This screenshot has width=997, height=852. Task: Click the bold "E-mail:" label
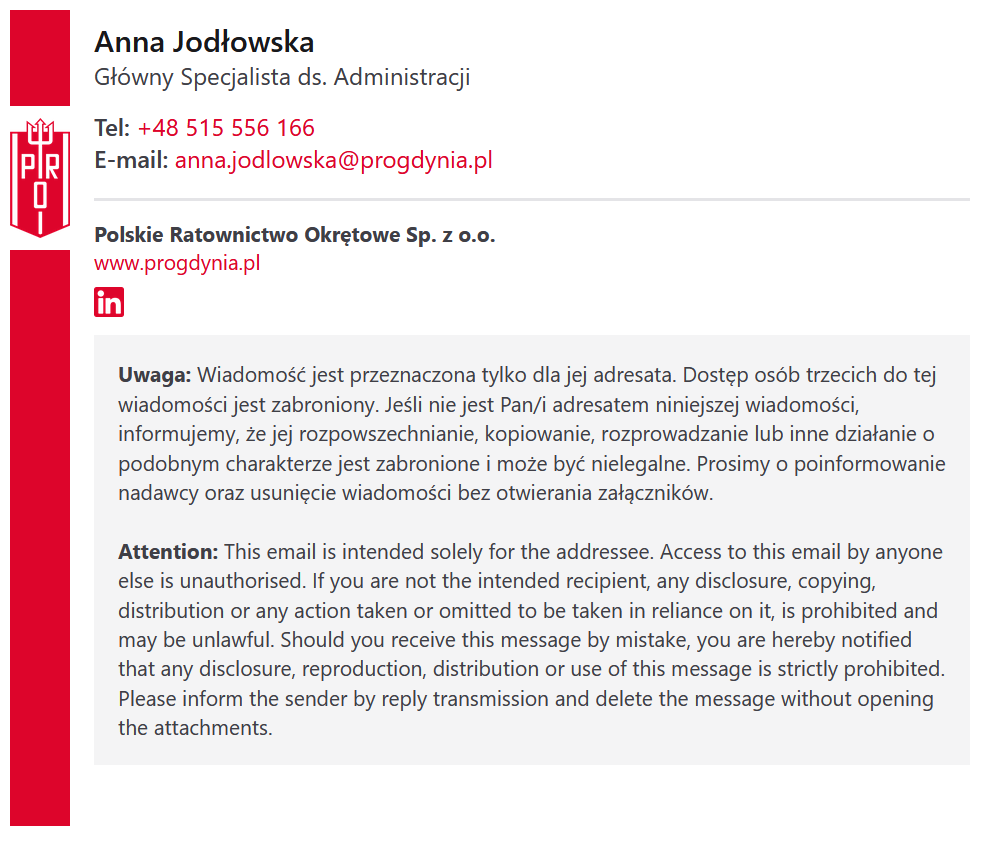pos(131,160)
